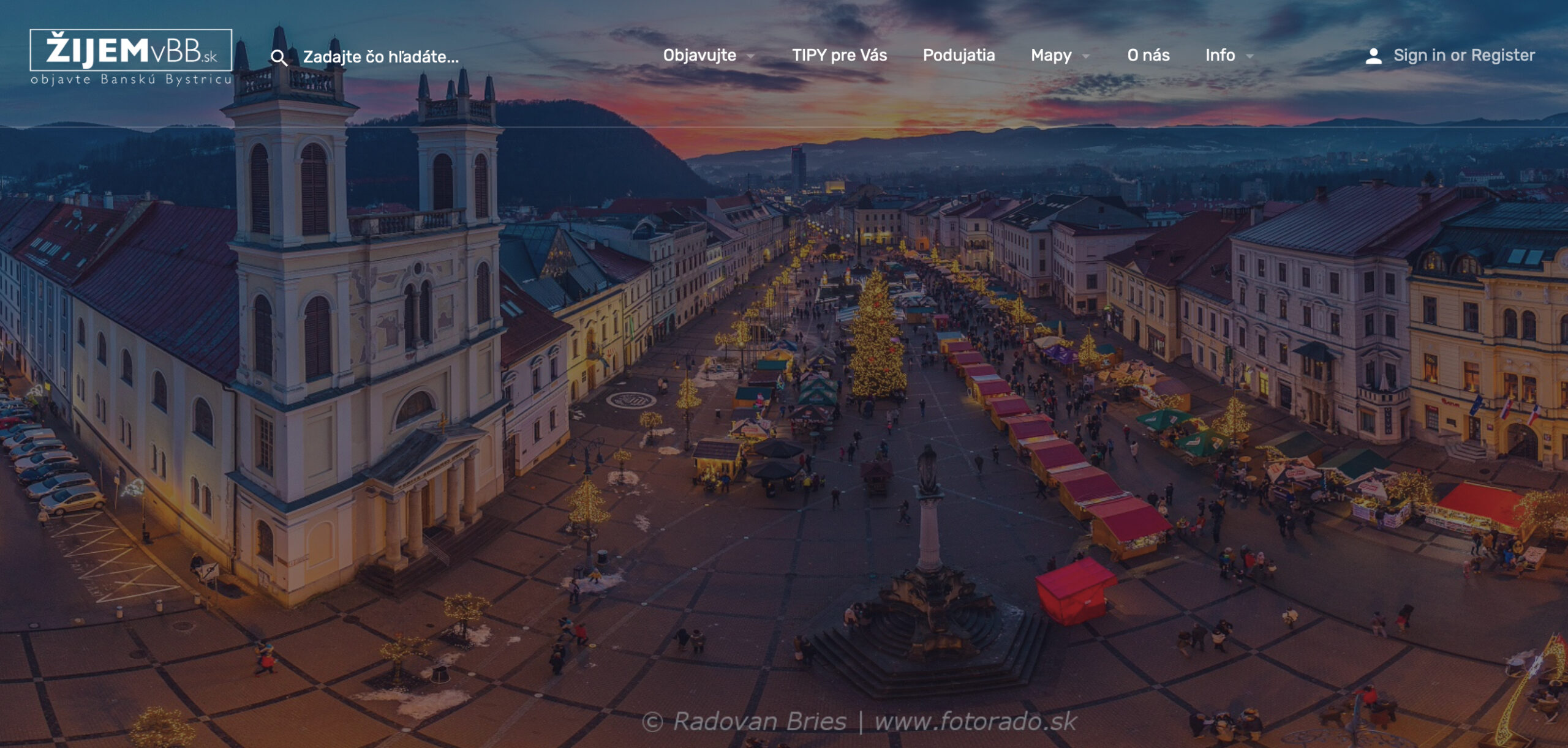The width and height of the screenshot is (1568, 748).
Task: Click the 'objavte Banskú Bystricu' tagline
Action: pyautogui.click(x=131, y=80)
